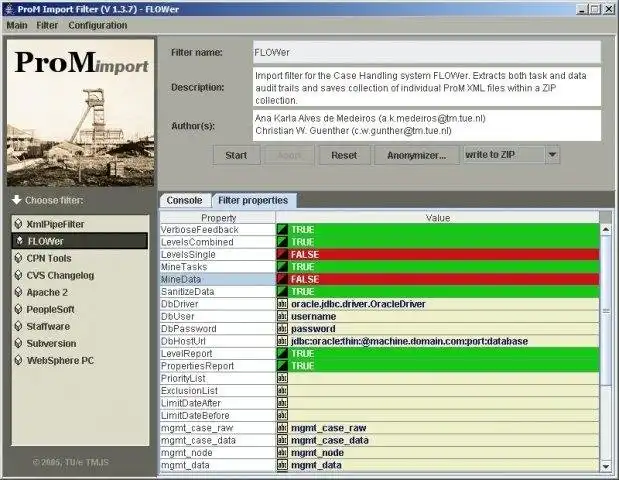619x480 pixels.
Task: Click the XmlPipeFilter plugin icon
Action: click(x=18, y=224)
